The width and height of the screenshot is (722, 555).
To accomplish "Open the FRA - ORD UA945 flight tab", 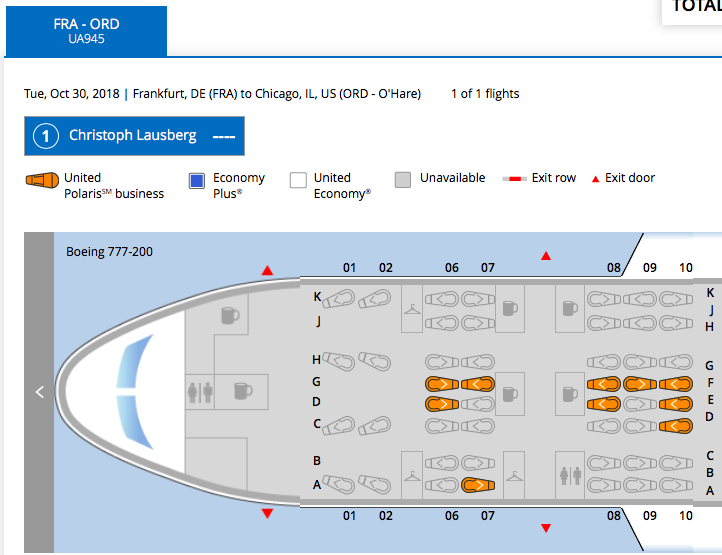I will click(86, 29).
